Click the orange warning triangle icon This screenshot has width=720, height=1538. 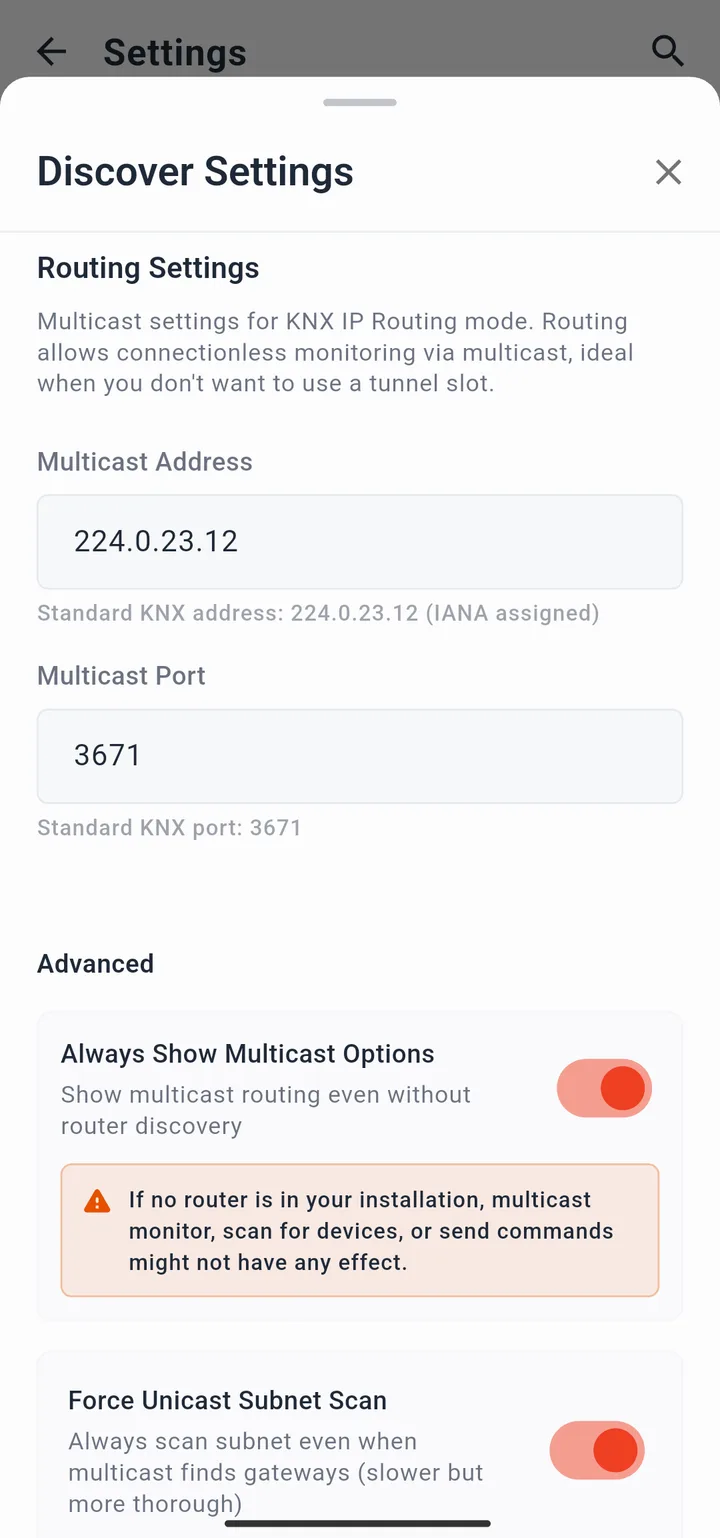click(97, 1200)
